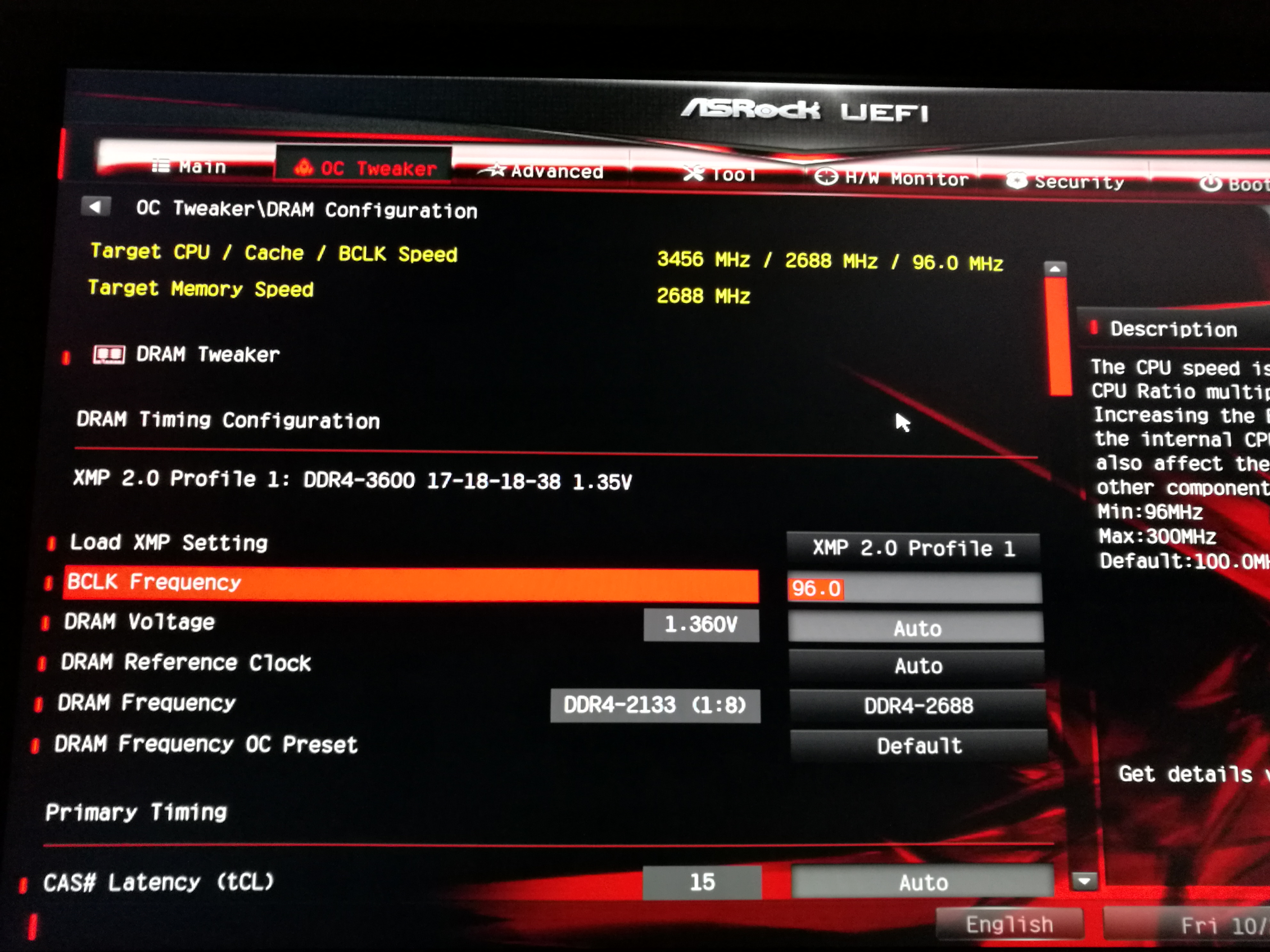The height and width of the screenshot is (952, 1270).
Task: Click the scrollbar up arrow
Action: 1055,269
